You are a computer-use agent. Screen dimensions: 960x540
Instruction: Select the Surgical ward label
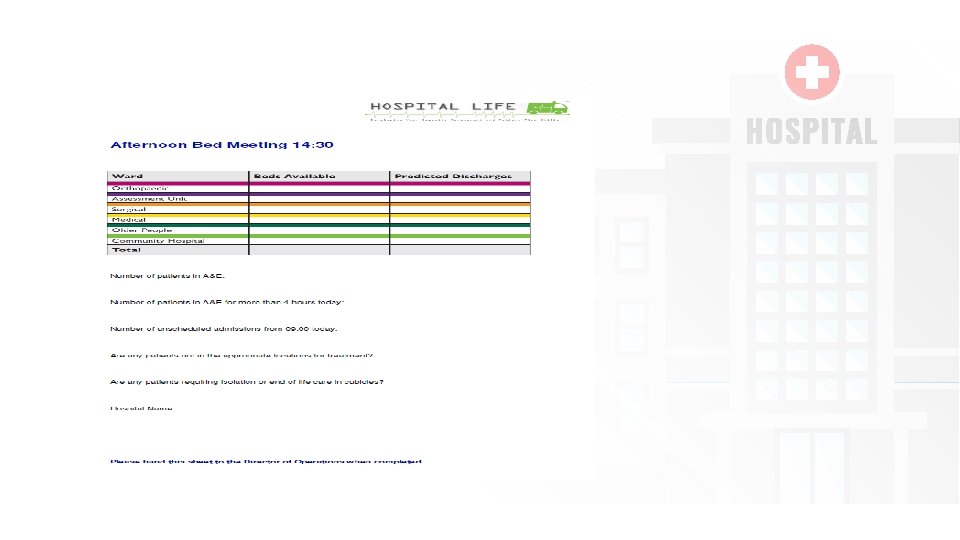click(129, 209)
